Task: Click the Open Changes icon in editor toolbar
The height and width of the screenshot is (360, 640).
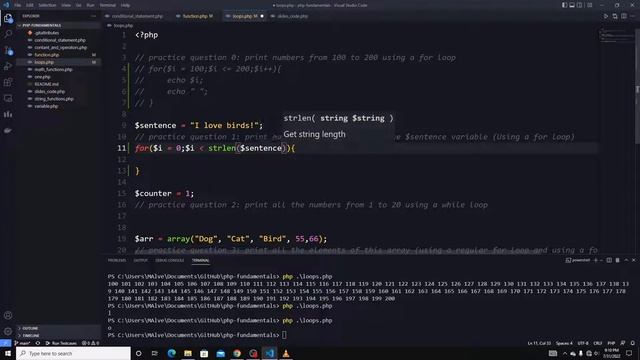Action: click(615, 16)
